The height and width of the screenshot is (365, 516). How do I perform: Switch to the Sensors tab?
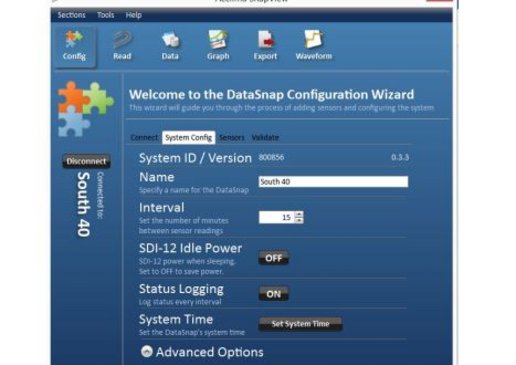[232, 138]
